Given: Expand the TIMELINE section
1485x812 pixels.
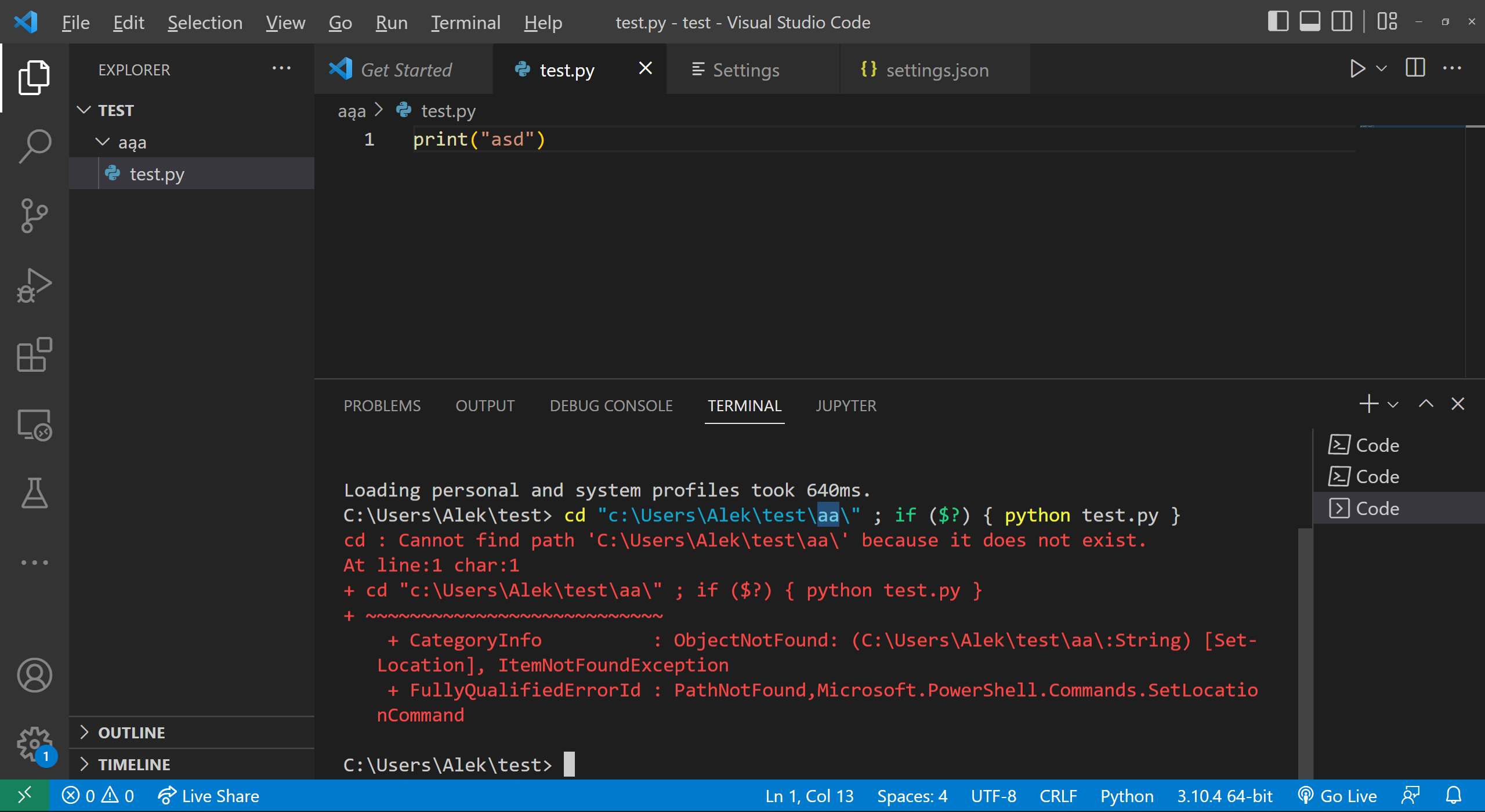Looking at the screenshot, I should point(191,764).
